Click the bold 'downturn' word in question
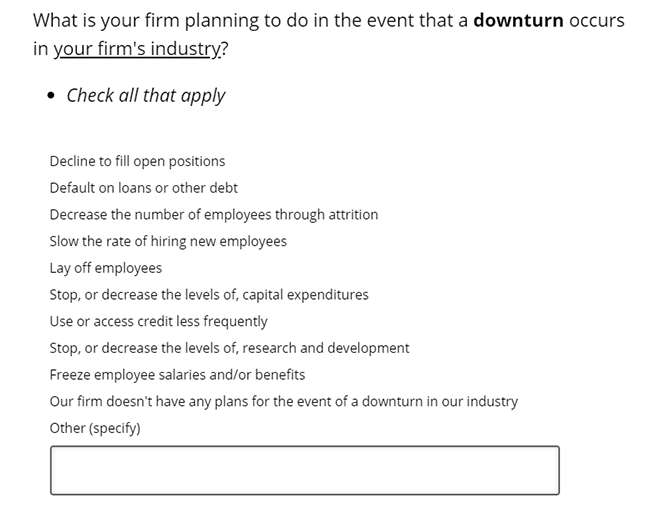The image size is (650, 523). tap(518, 20)
